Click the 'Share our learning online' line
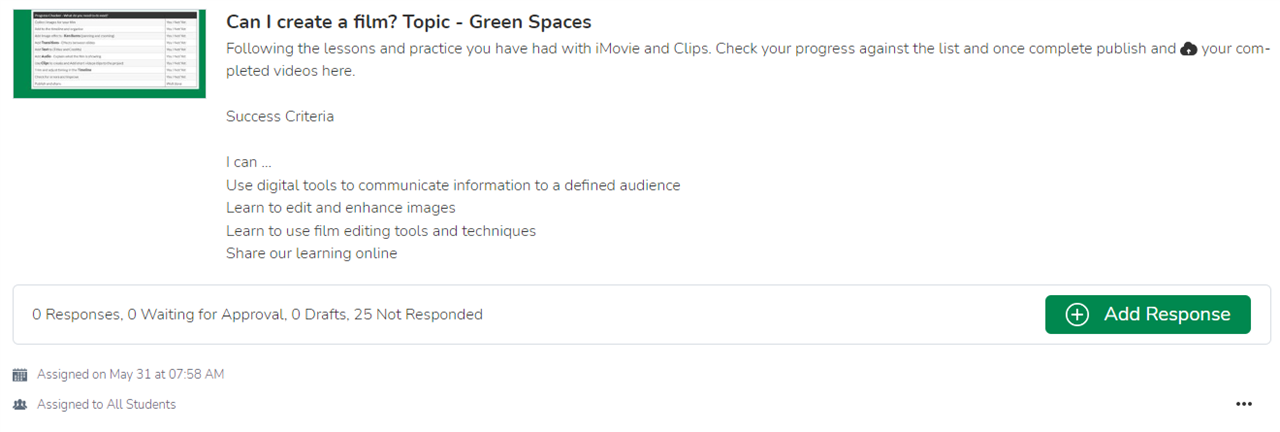The image size is (1280, 432). 312,254
